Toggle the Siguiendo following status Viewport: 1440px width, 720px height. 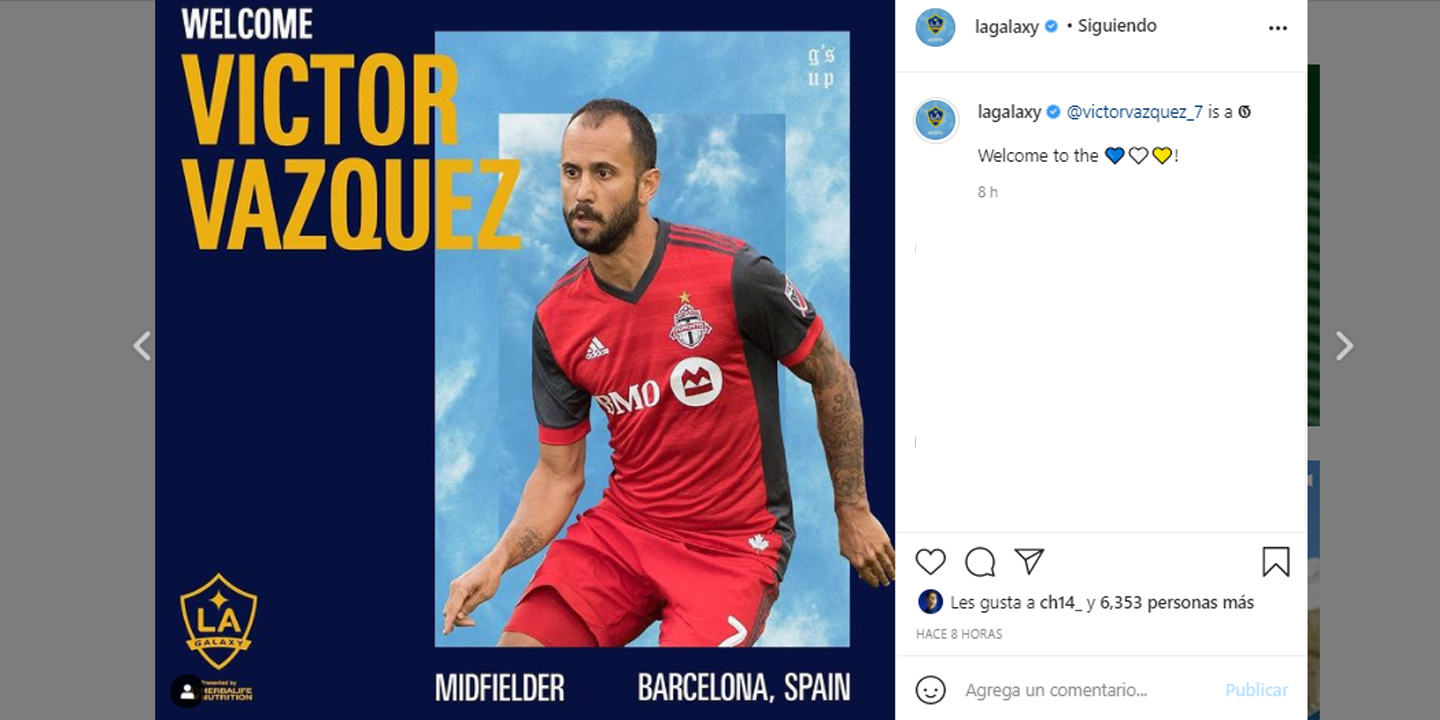coord(1117,26)
